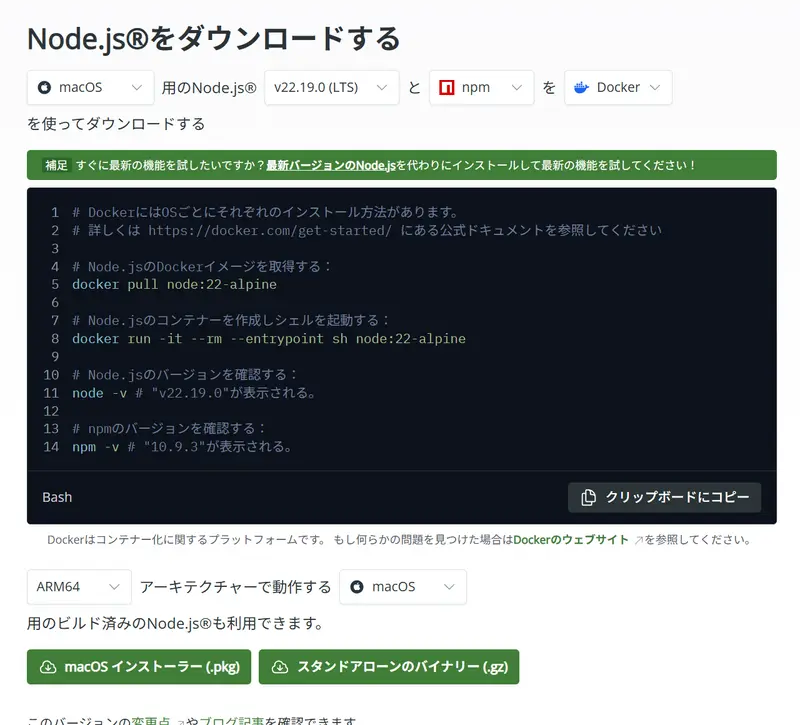Click the blue Docker whale icon
This screenshot has width=800, height=725.
(x=581, y=88)
